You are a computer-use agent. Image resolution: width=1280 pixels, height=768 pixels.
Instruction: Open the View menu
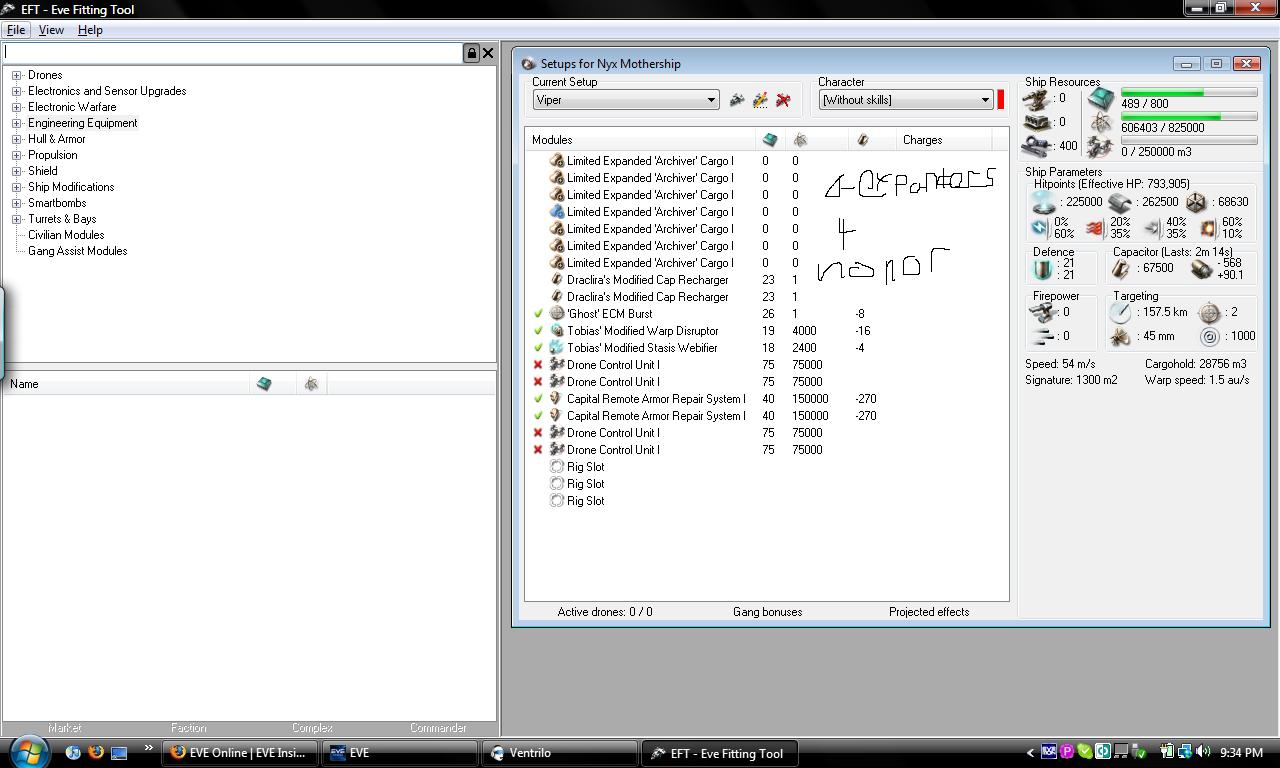tap(51, 30)
